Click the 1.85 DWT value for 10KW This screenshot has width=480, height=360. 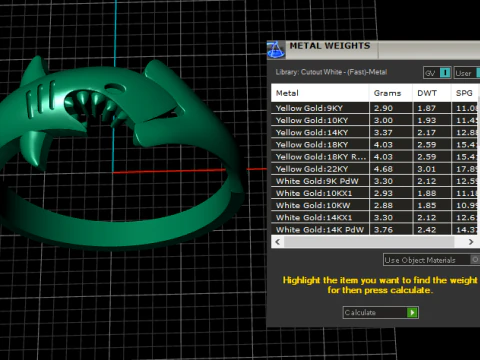point(427,205)
